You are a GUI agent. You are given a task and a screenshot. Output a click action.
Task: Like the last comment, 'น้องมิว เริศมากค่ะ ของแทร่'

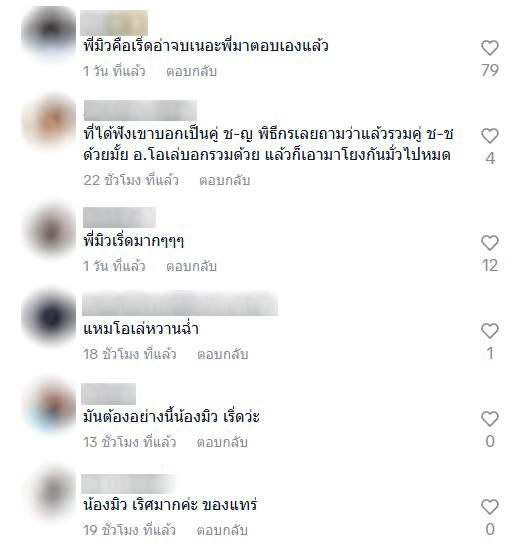coord(490,507)
